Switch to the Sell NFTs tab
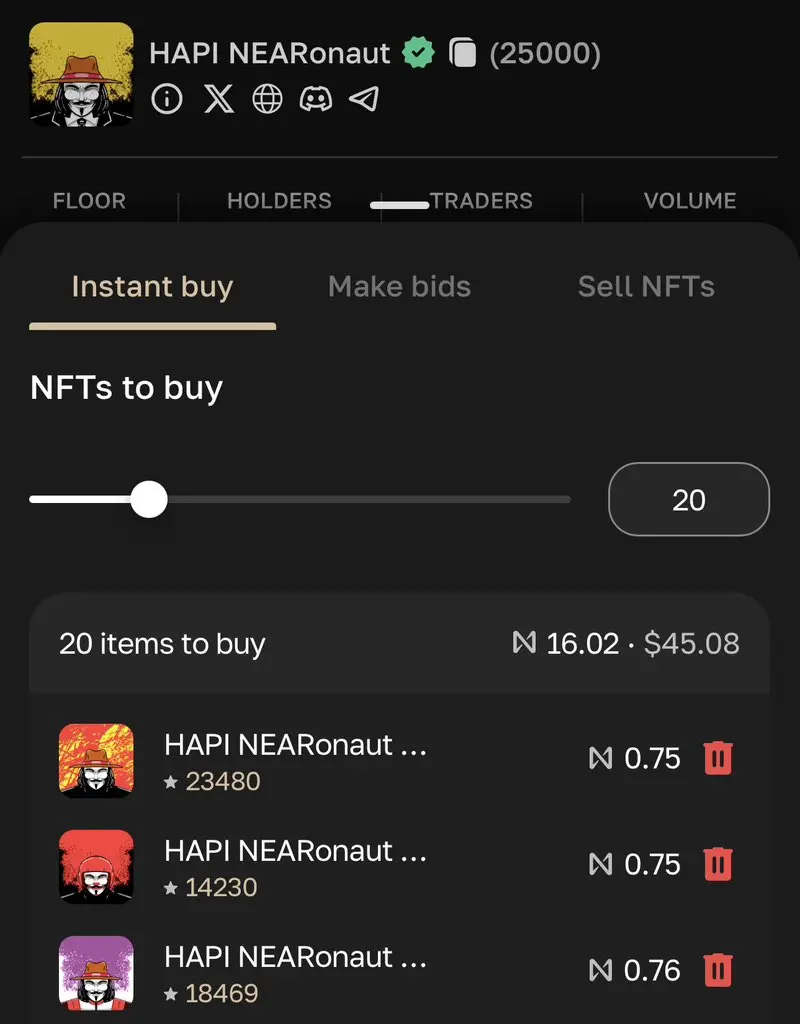 tap(647, 287)
